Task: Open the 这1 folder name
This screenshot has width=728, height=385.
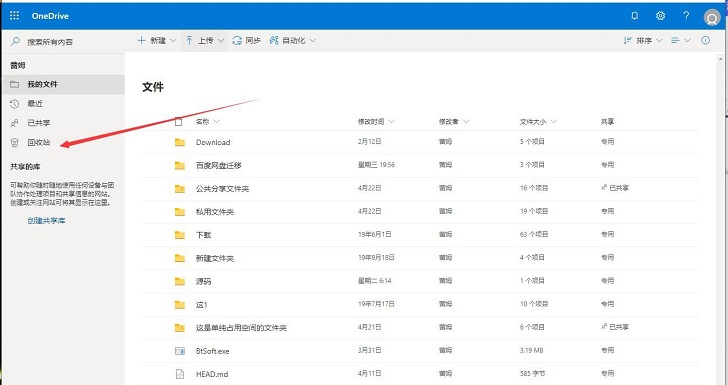Action: [x=202, y=305]
